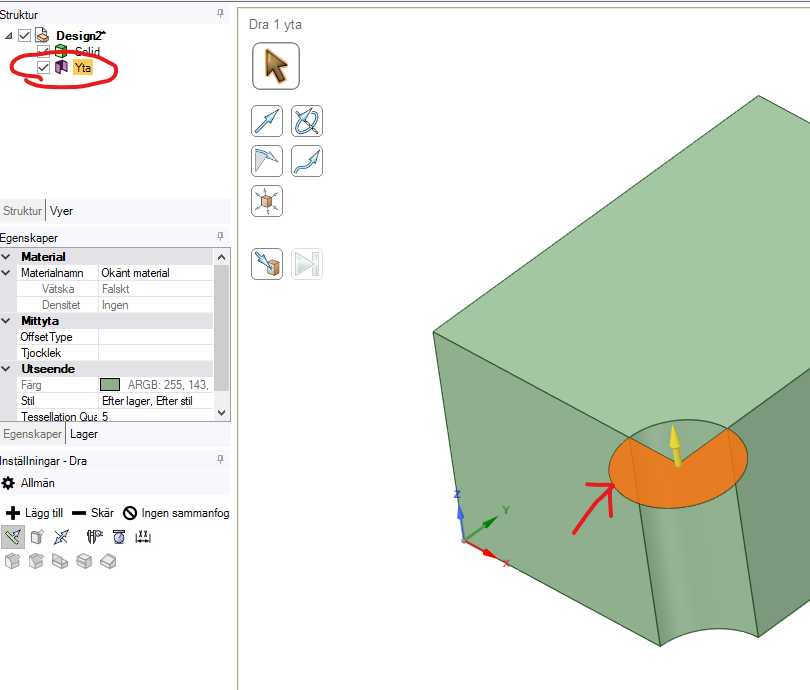This screenshot has width=810, height=690.
Task: Choose the straight arrow direction tool guide
Action: click(267, 122)
